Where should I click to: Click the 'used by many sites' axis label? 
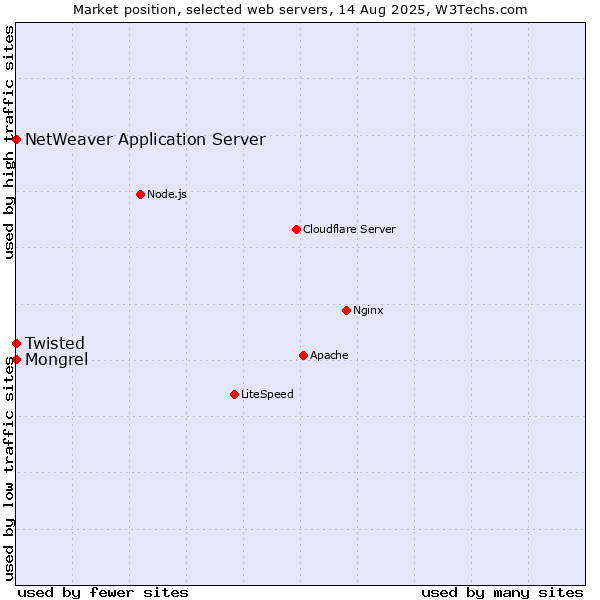point(502,593)
